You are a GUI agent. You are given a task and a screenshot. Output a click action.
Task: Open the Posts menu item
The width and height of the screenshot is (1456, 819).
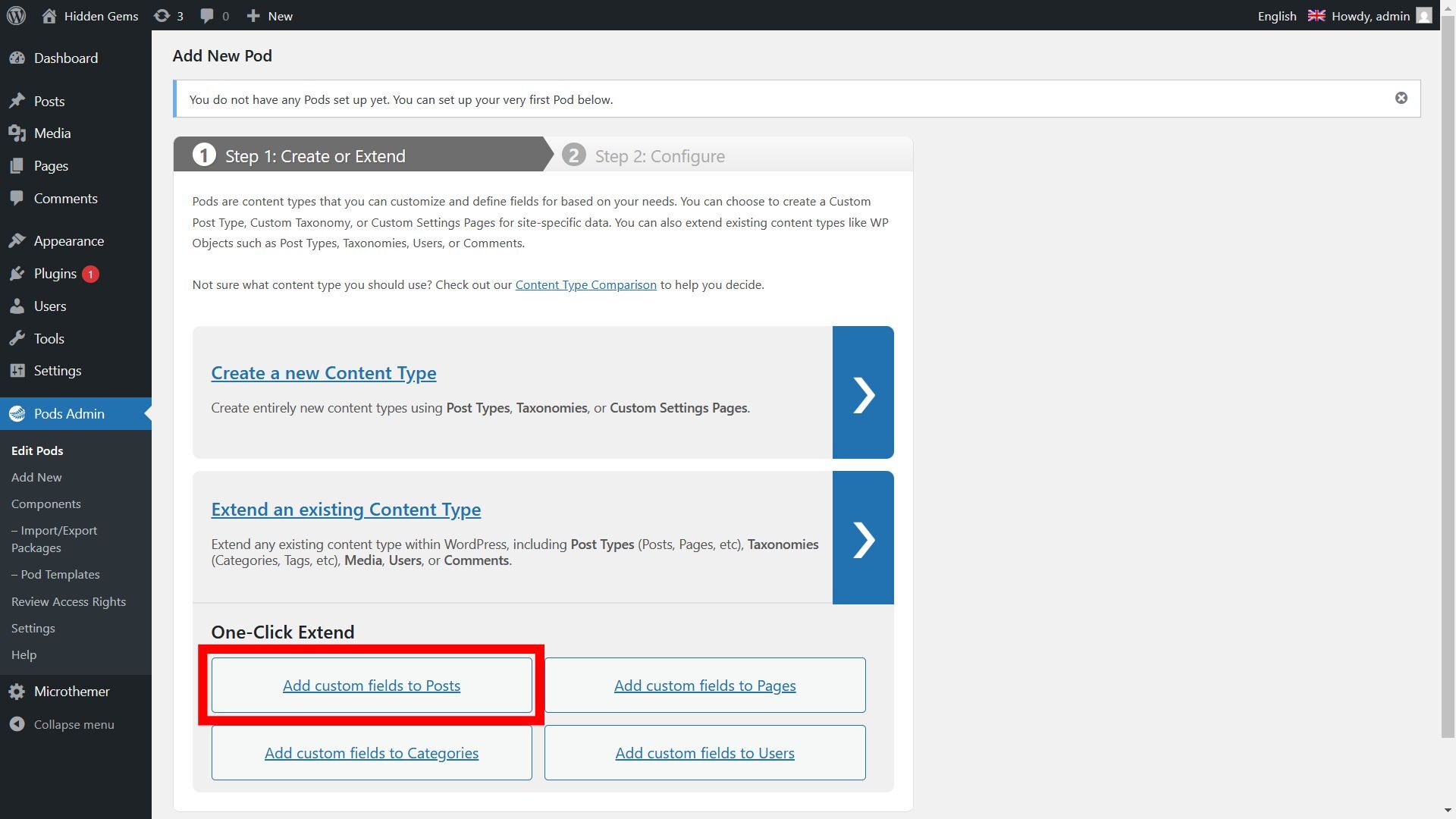[x=76, y=101]
